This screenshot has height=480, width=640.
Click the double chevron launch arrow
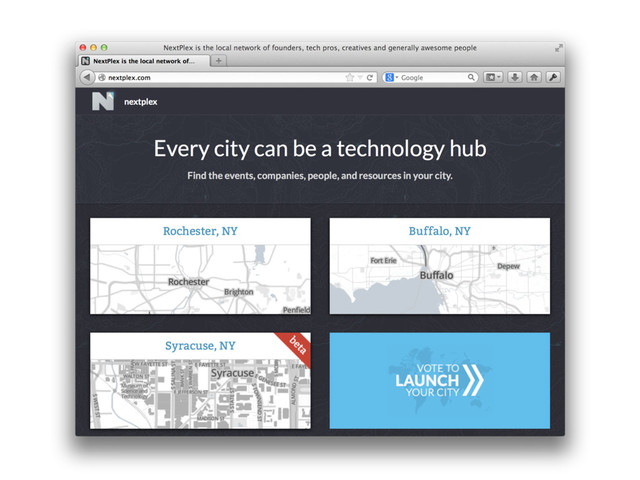coord(473,380)
